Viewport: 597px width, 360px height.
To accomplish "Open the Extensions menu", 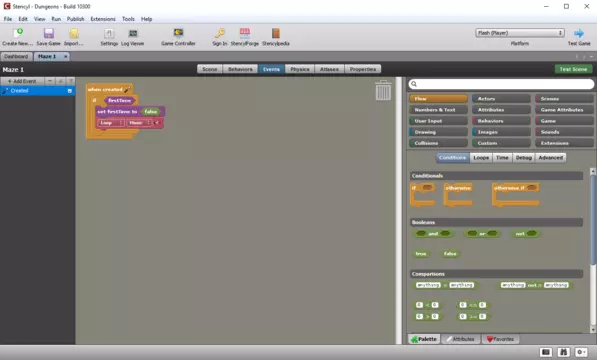I will pyautogui.click(x=103, y=19).
